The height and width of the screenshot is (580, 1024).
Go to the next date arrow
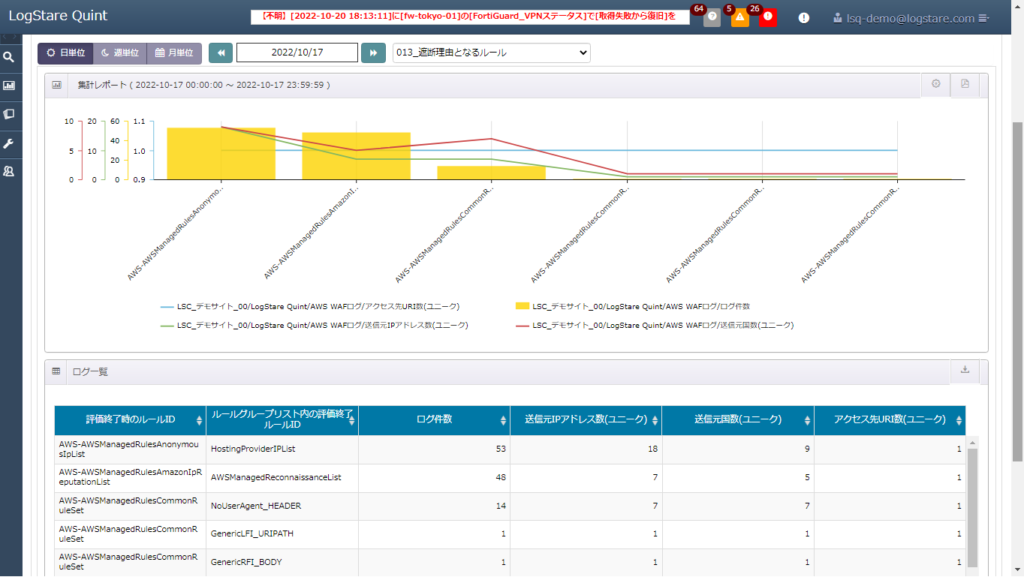373,53
